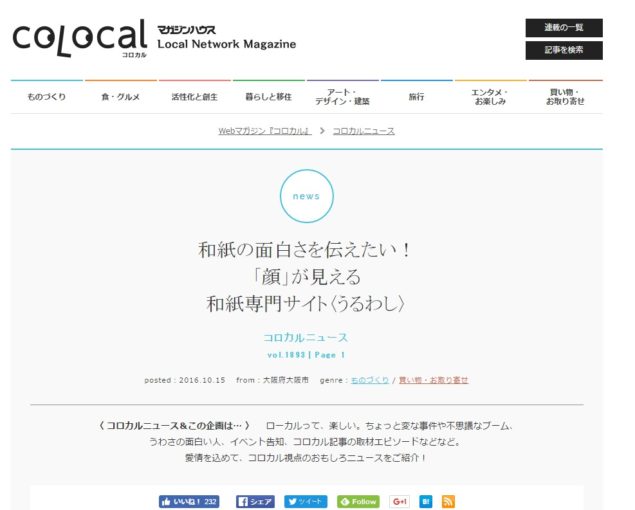Click the Facebook Like button
The height and width of the screenshot is (510, 635).
point(189,501)
